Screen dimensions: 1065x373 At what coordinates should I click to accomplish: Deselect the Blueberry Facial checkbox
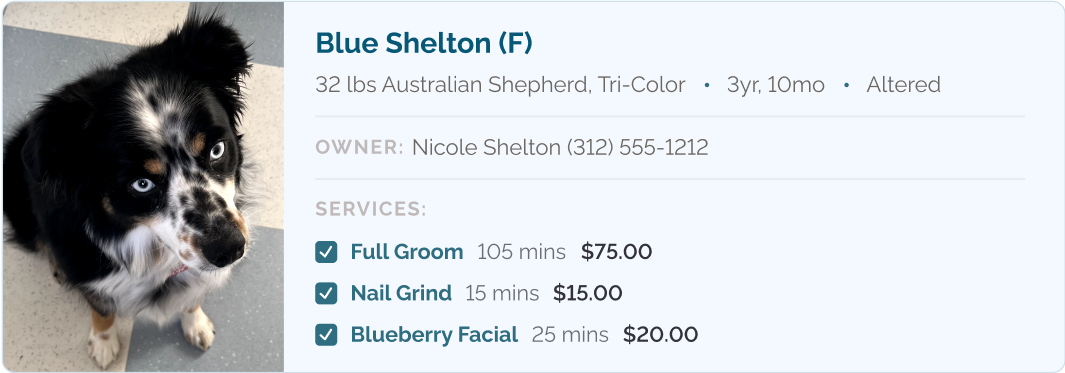point(326,335)
